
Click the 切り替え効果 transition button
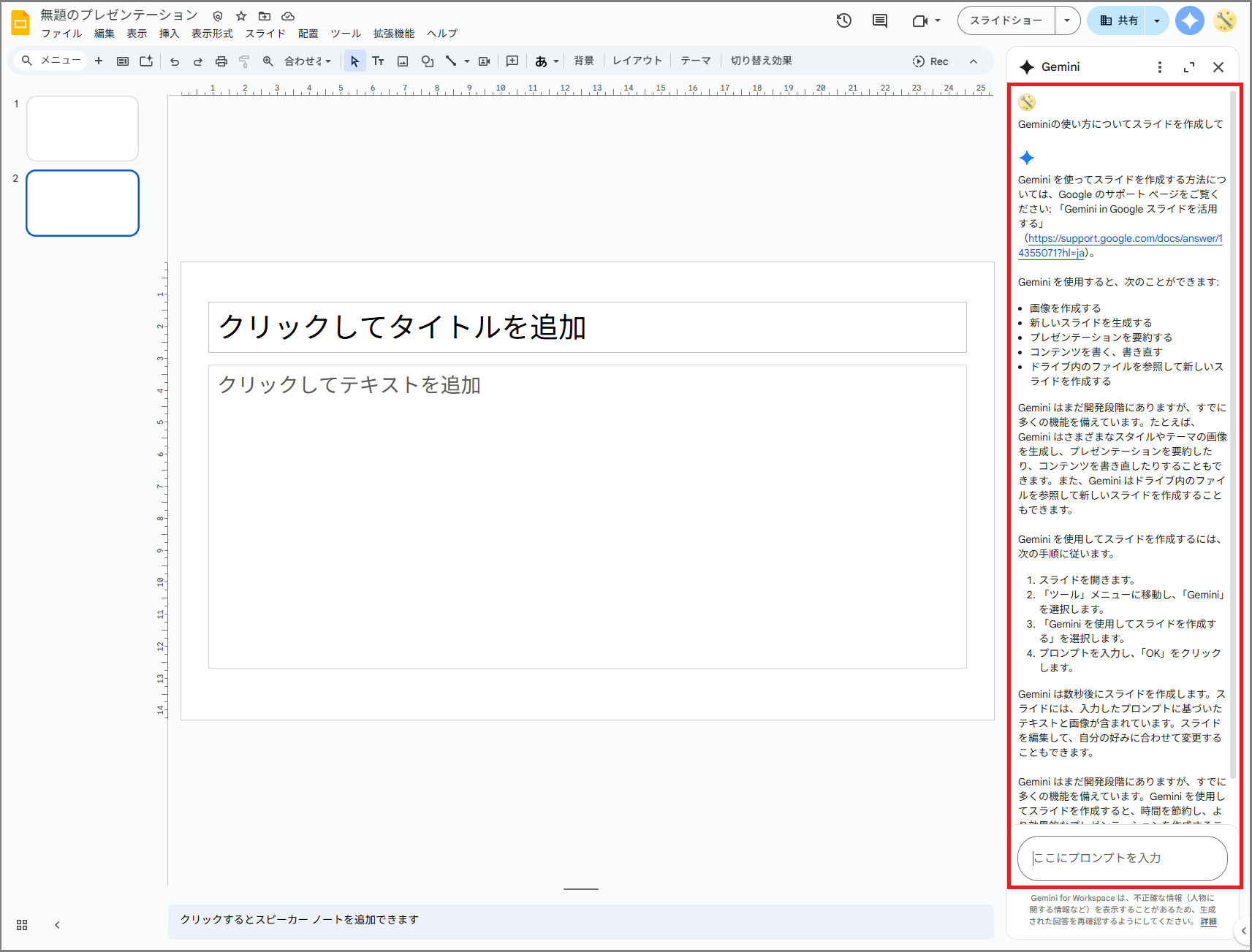pos(762,61)
